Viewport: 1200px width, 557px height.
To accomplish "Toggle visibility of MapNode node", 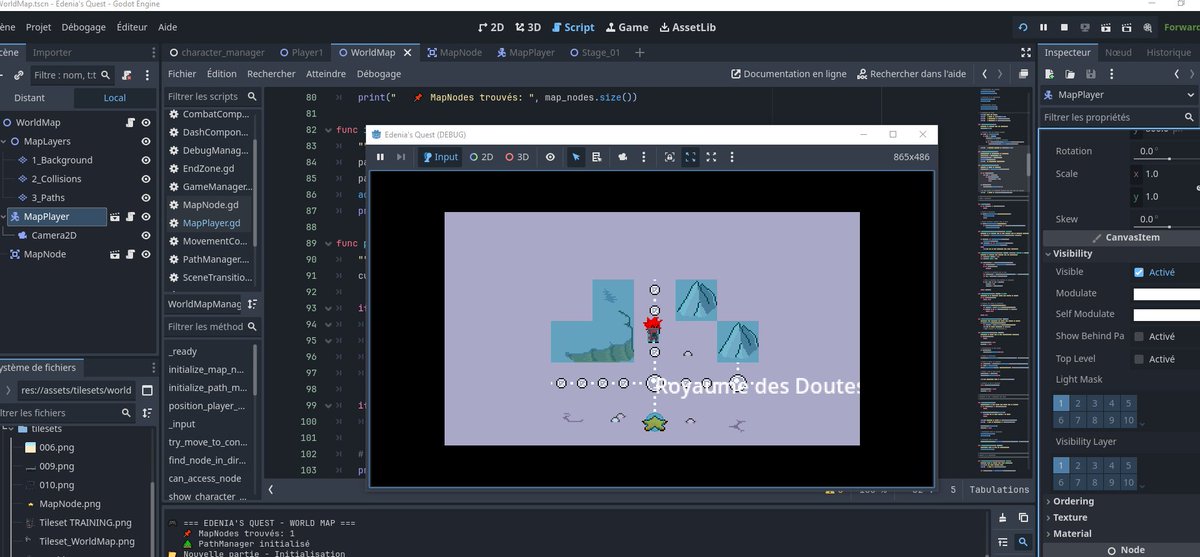I will pyautogui.click(x=146, y=255).
